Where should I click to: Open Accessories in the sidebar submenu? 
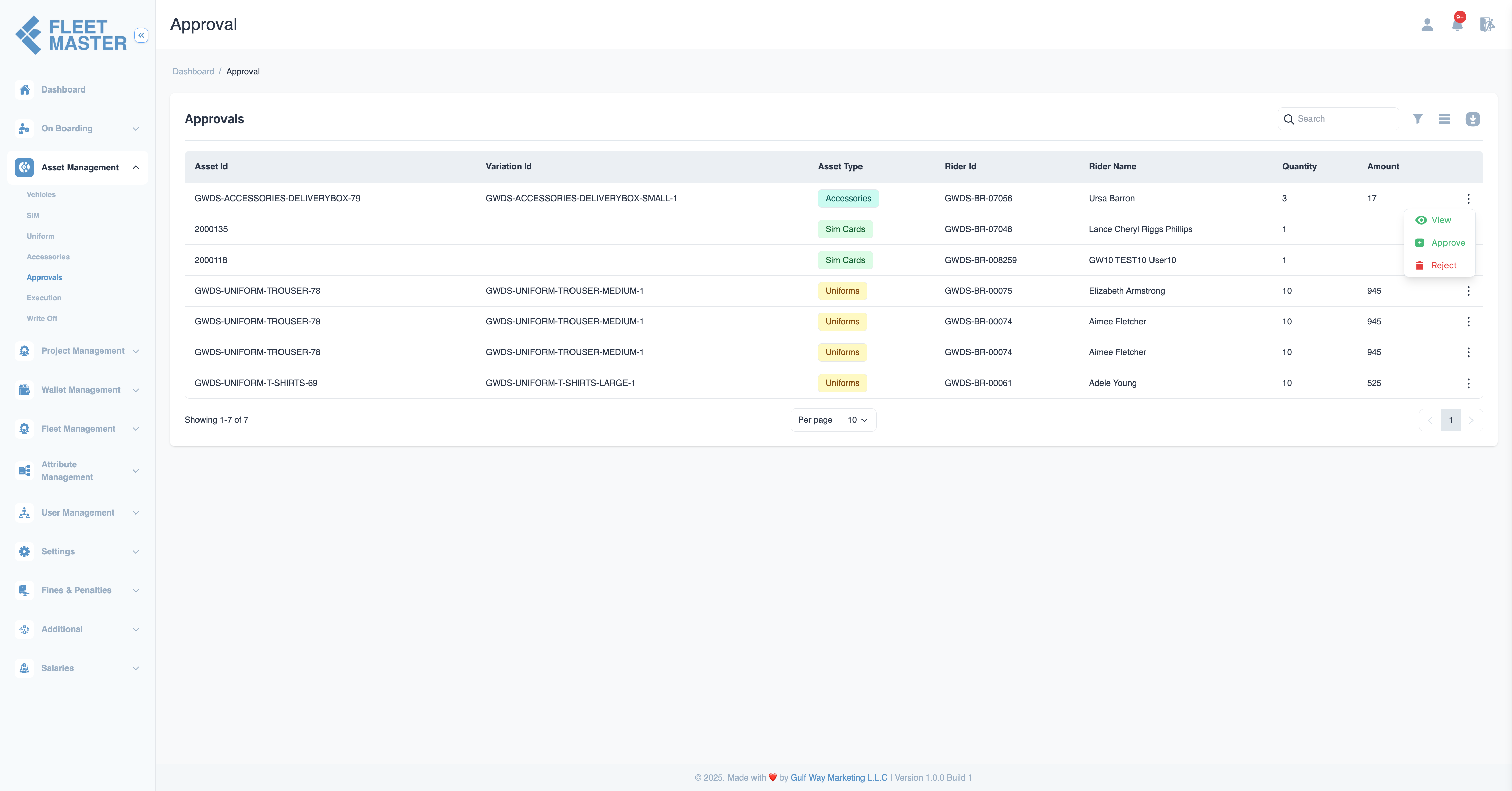point(48,257)
